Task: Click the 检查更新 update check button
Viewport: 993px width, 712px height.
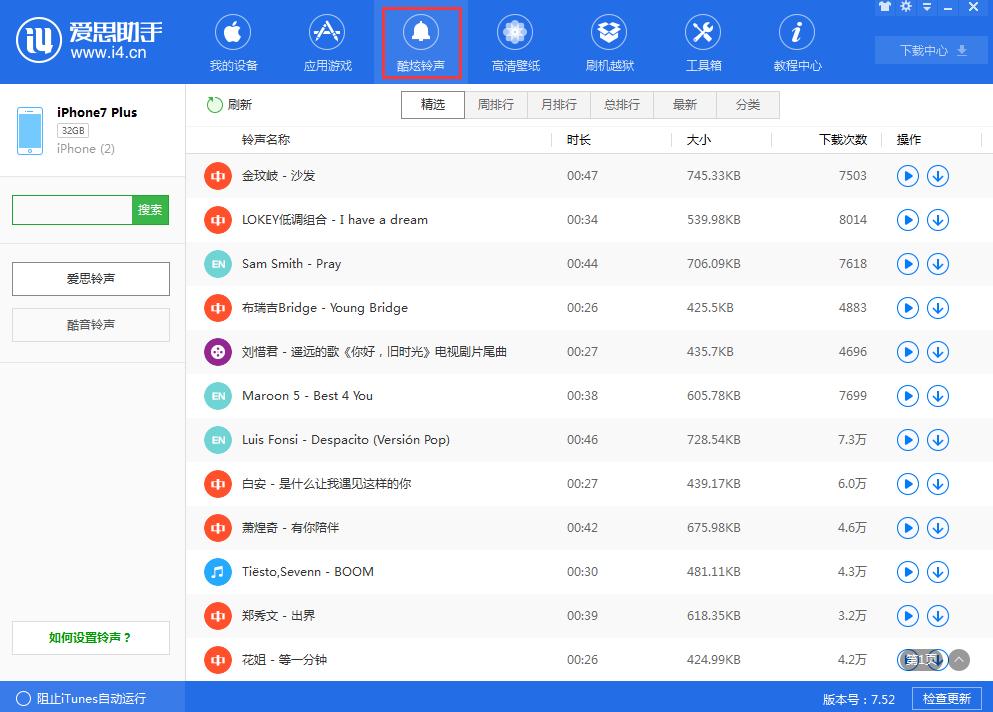Action: pos(946,699)
